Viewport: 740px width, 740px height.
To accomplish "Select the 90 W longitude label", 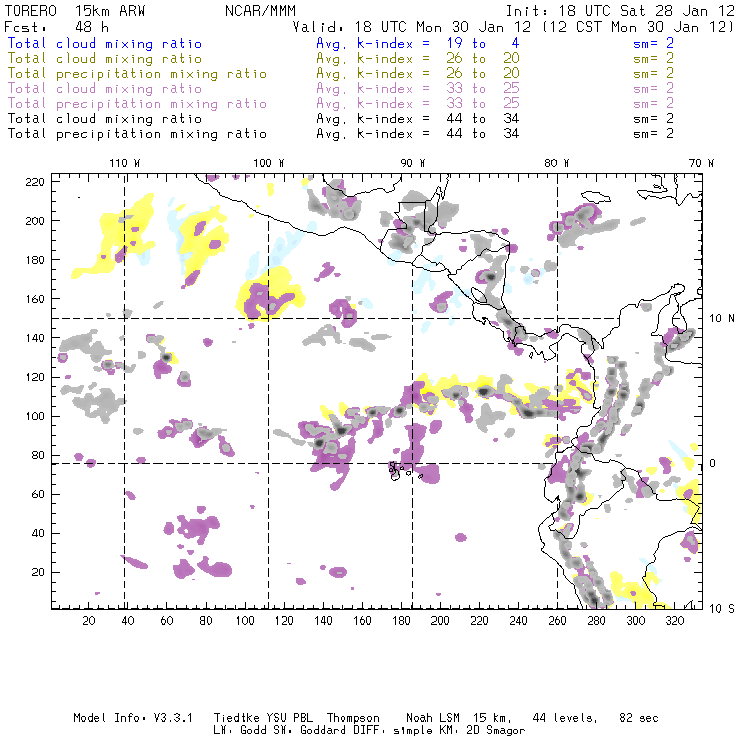I will click(x=413, y=163).
